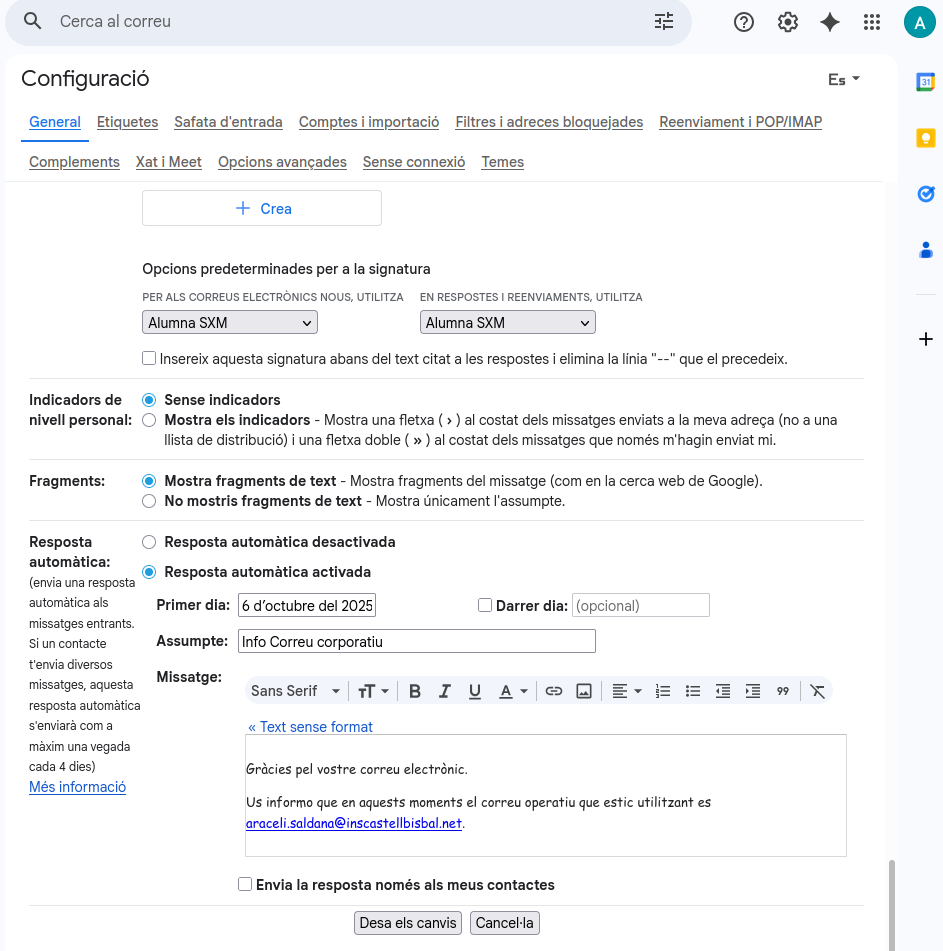The image size is (943, 951).
Task: Open the Filtres i adreces bloquejades tab
Action: click(549, 122)
